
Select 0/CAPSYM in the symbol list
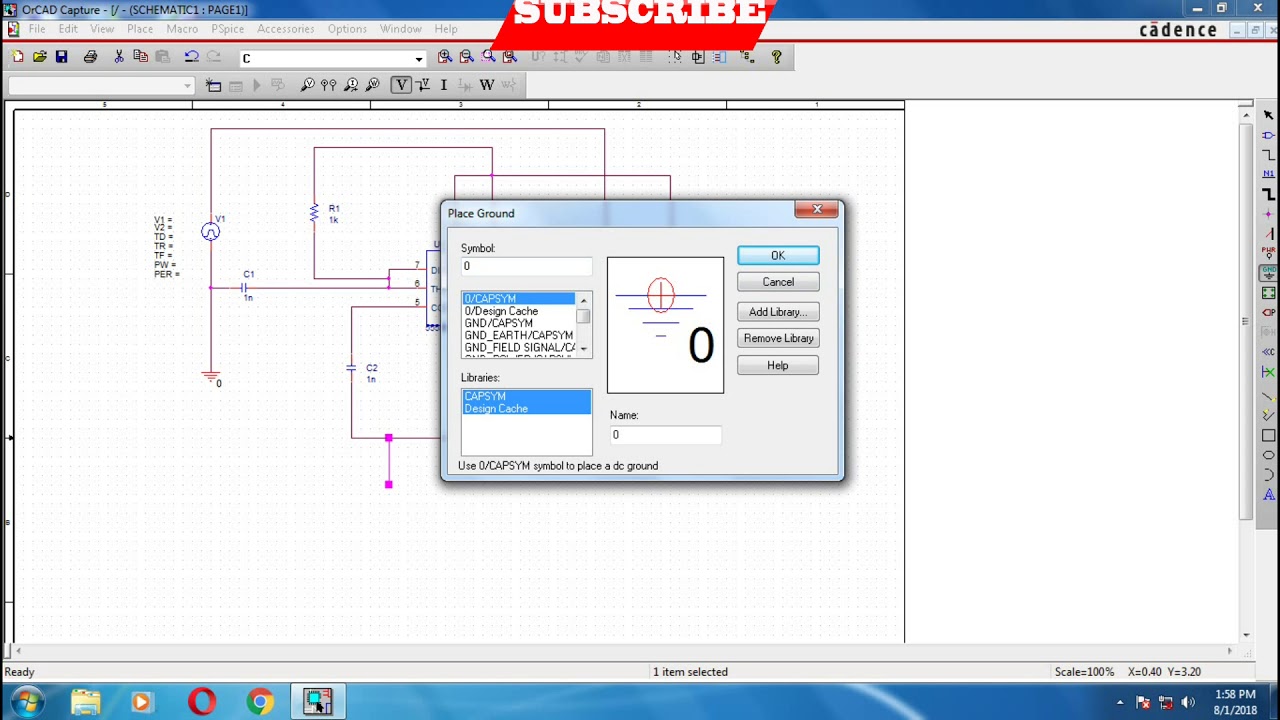518,299
